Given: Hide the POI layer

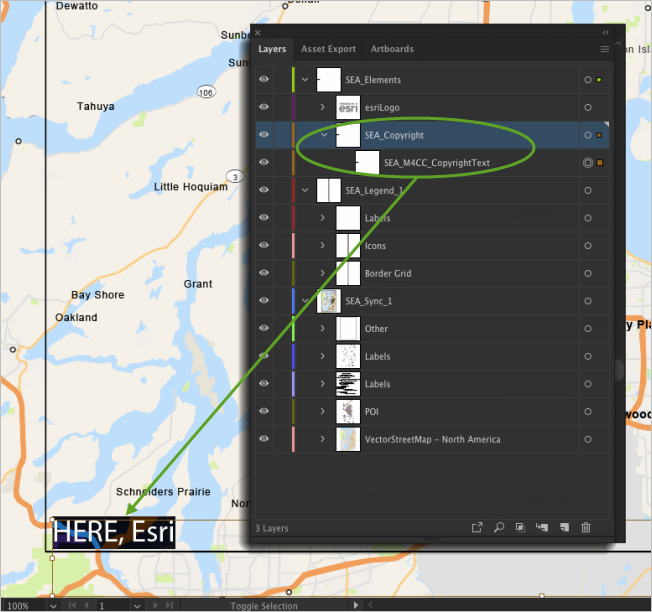Looking at the screenshot, I should pos(265,411).
